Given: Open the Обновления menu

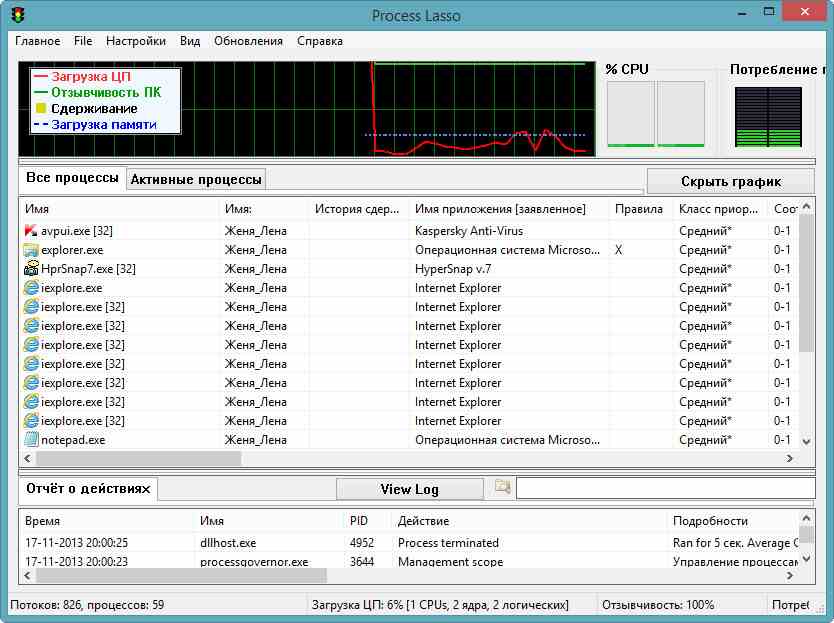Looking at the screenshot, I should tap(248, 41).
